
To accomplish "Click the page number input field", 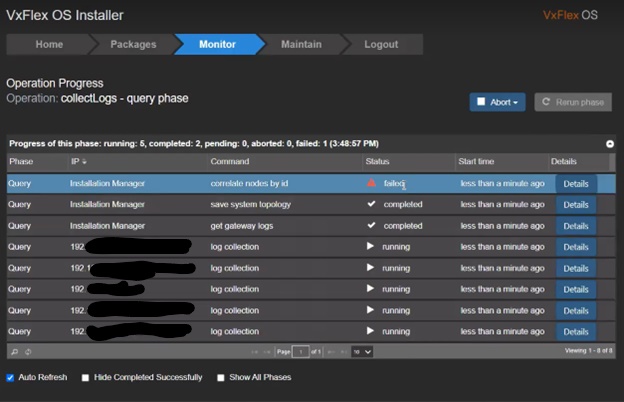I will tap(298, 351).
